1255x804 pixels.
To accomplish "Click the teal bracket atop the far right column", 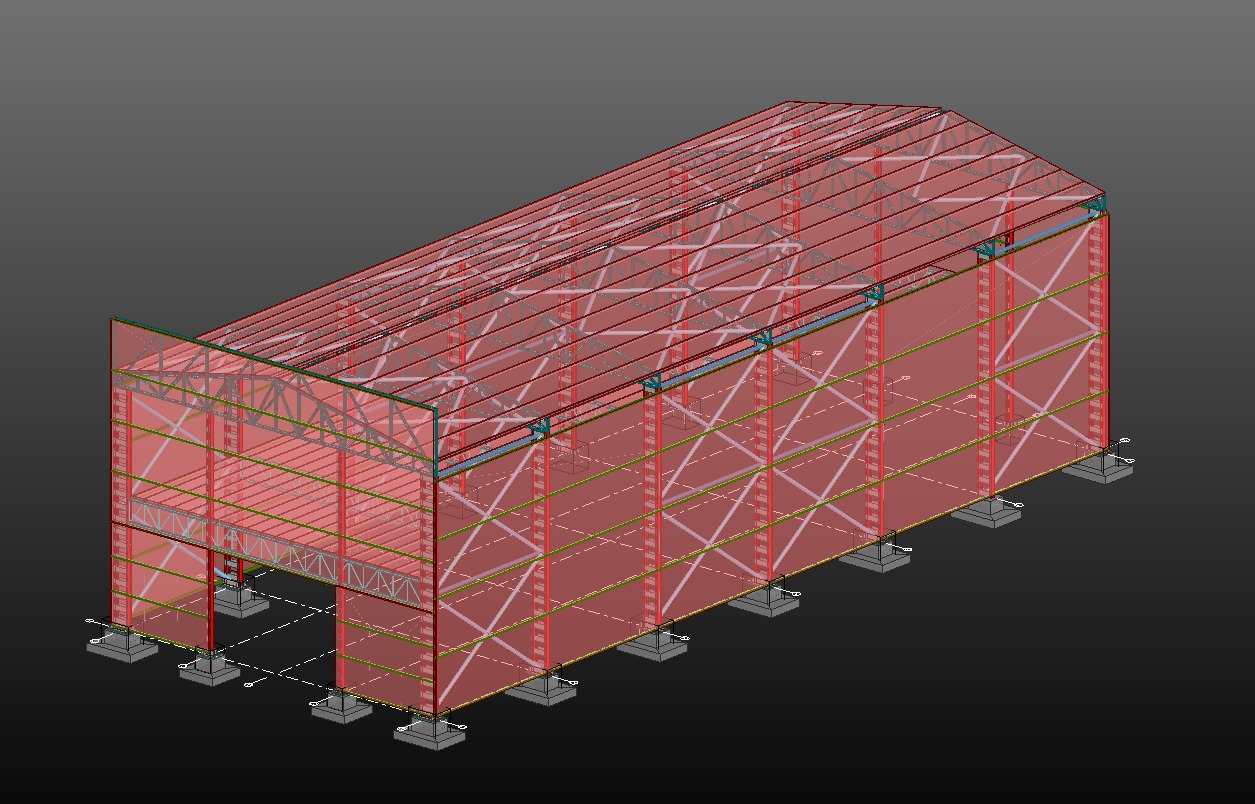I will pos(1096,206).
